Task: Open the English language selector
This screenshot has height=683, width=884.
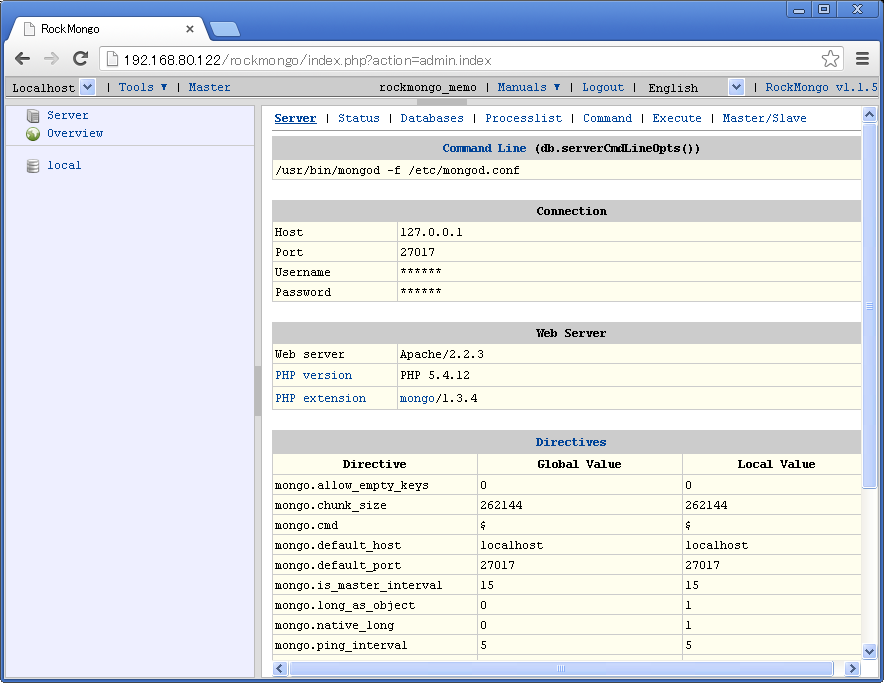Action: [x=736, y=88]
